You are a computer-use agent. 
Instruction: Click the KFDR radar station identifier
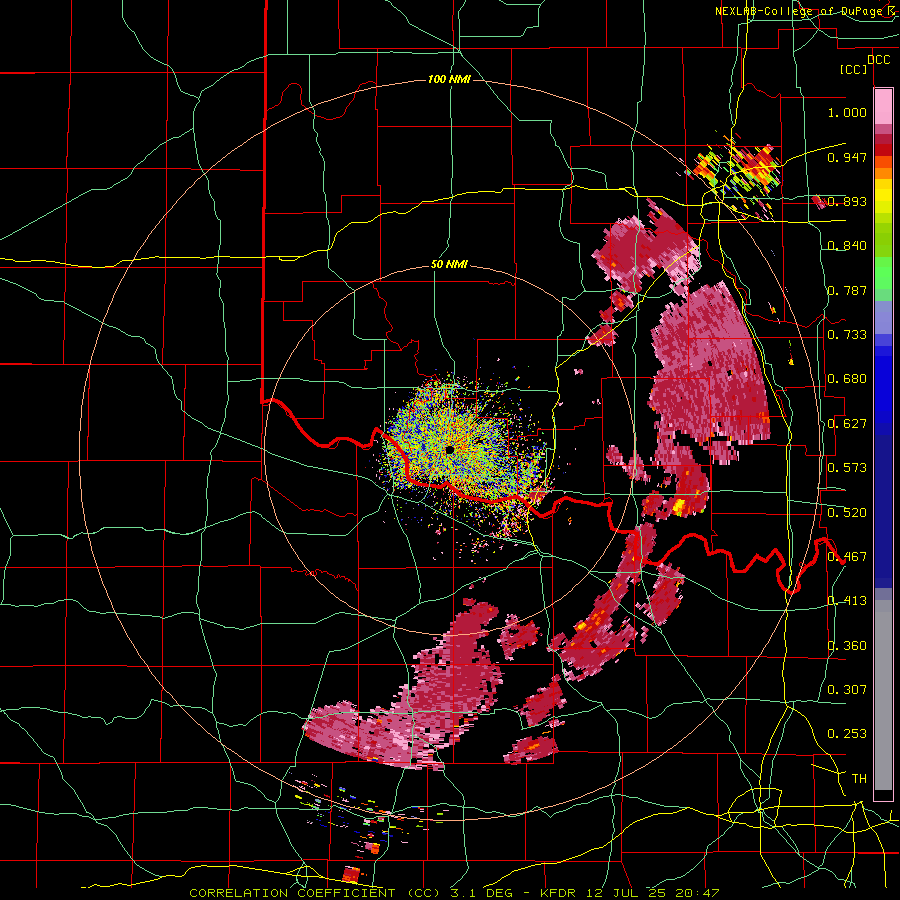click(x=559, y=893)
